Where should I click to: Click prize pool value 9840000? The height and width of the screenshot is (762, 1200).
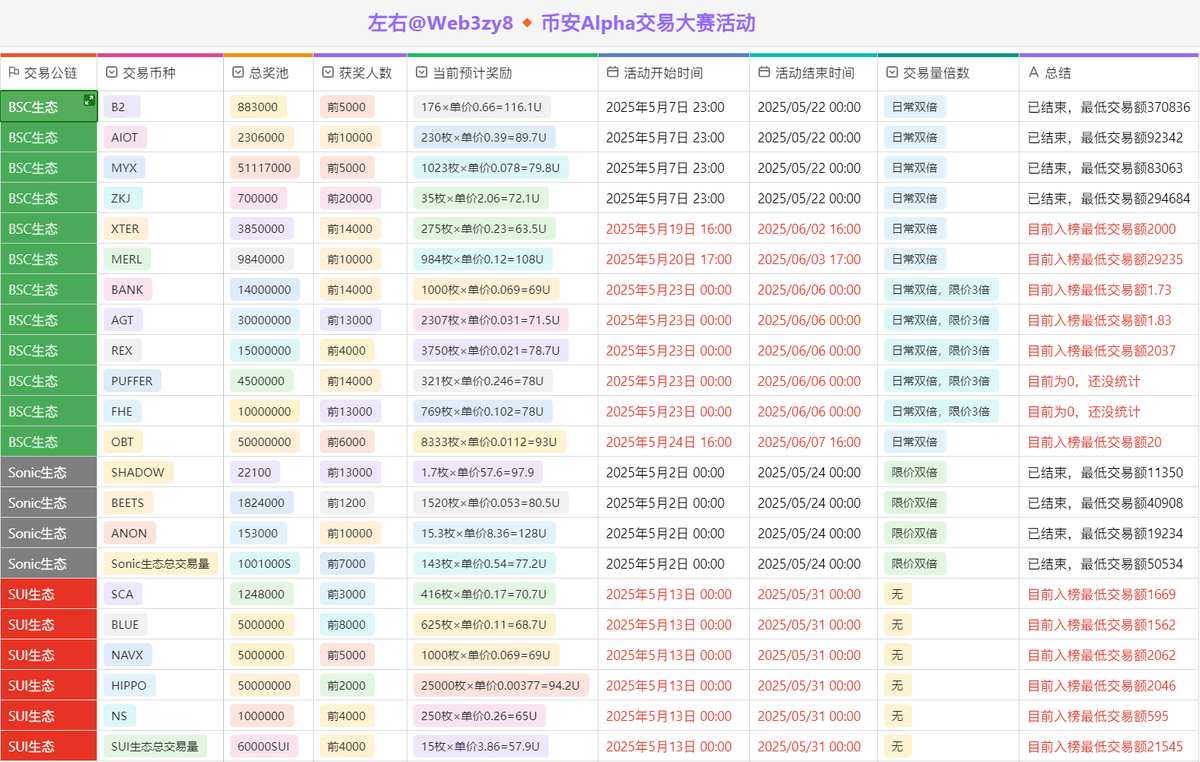pyautogui.click(x=261, y=259)
